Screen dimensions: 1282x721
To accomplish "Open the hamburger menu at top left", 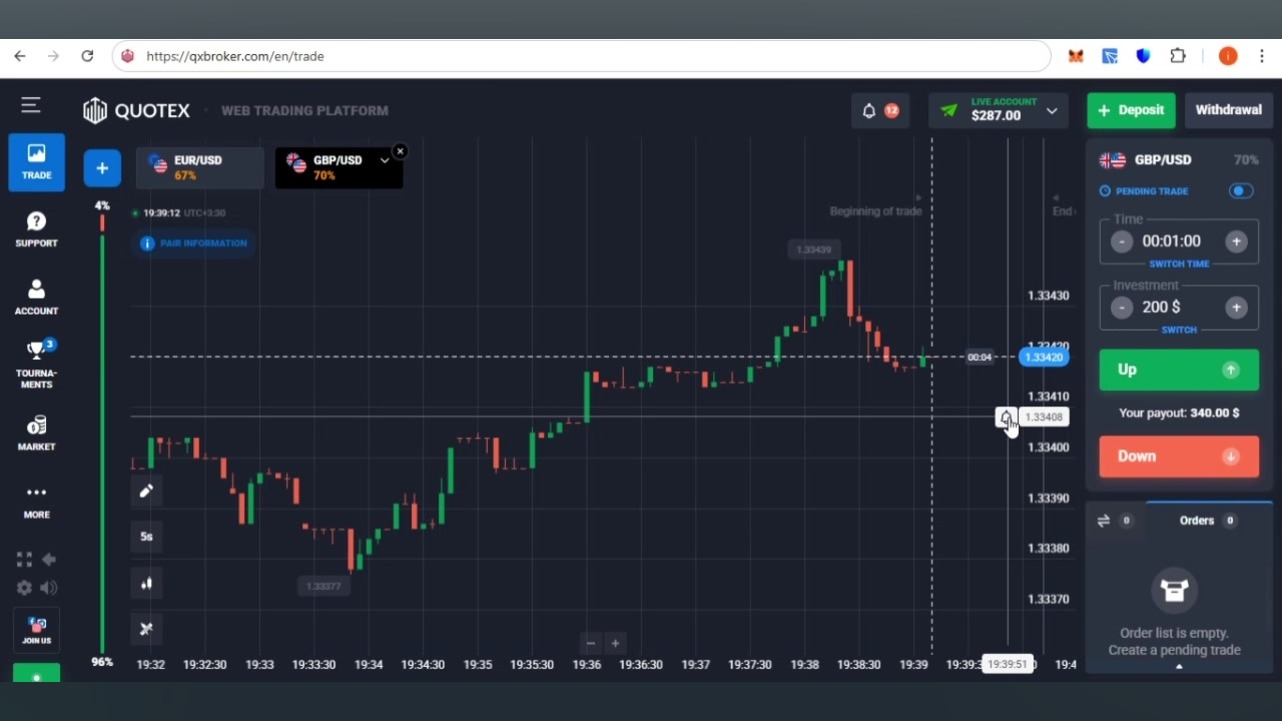I will (31, 105).
